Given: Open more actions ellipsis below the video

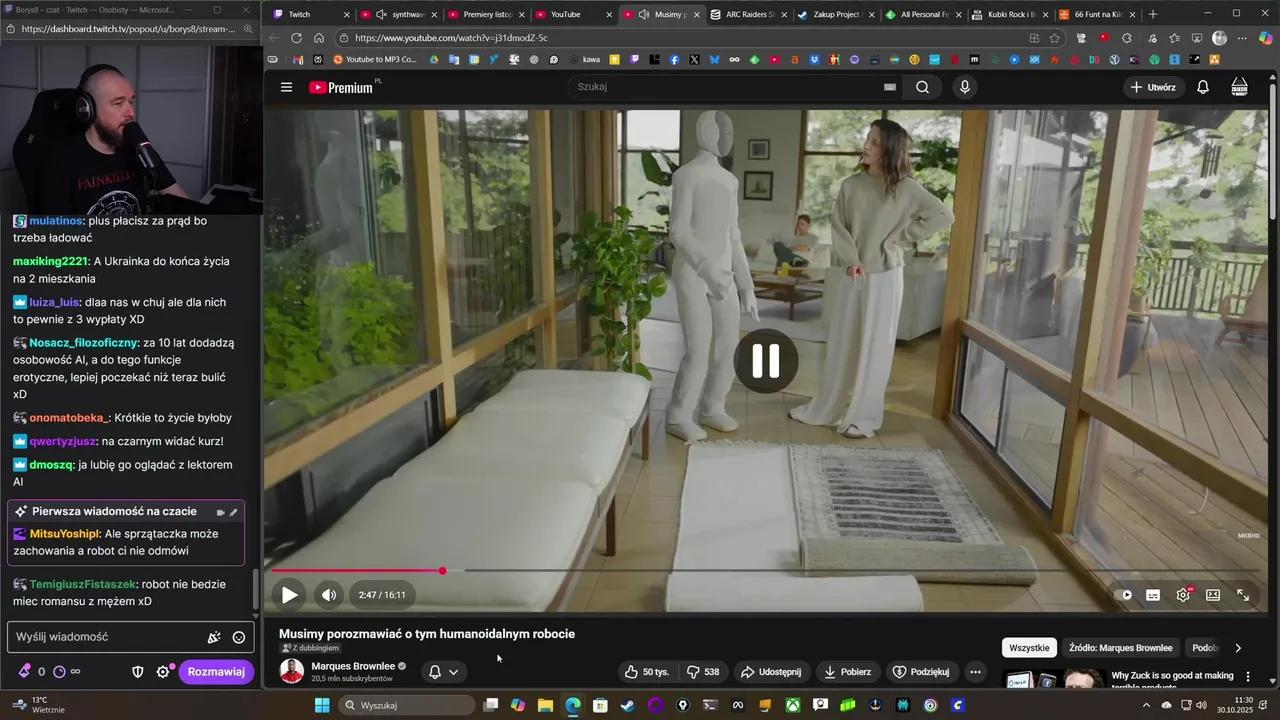Looking at the screenshot, I should [975, 672].
